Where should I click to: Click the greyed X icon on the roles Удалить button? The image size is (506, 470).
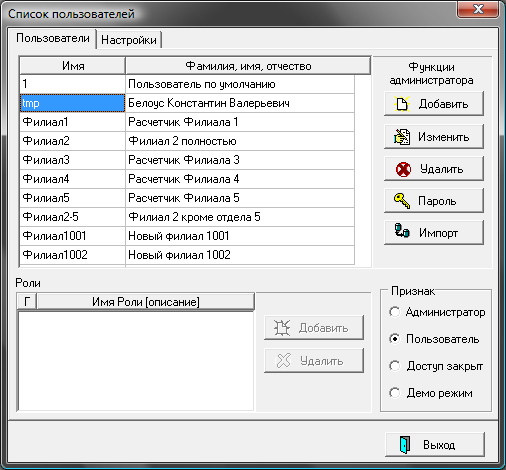(x=284, y=361)
